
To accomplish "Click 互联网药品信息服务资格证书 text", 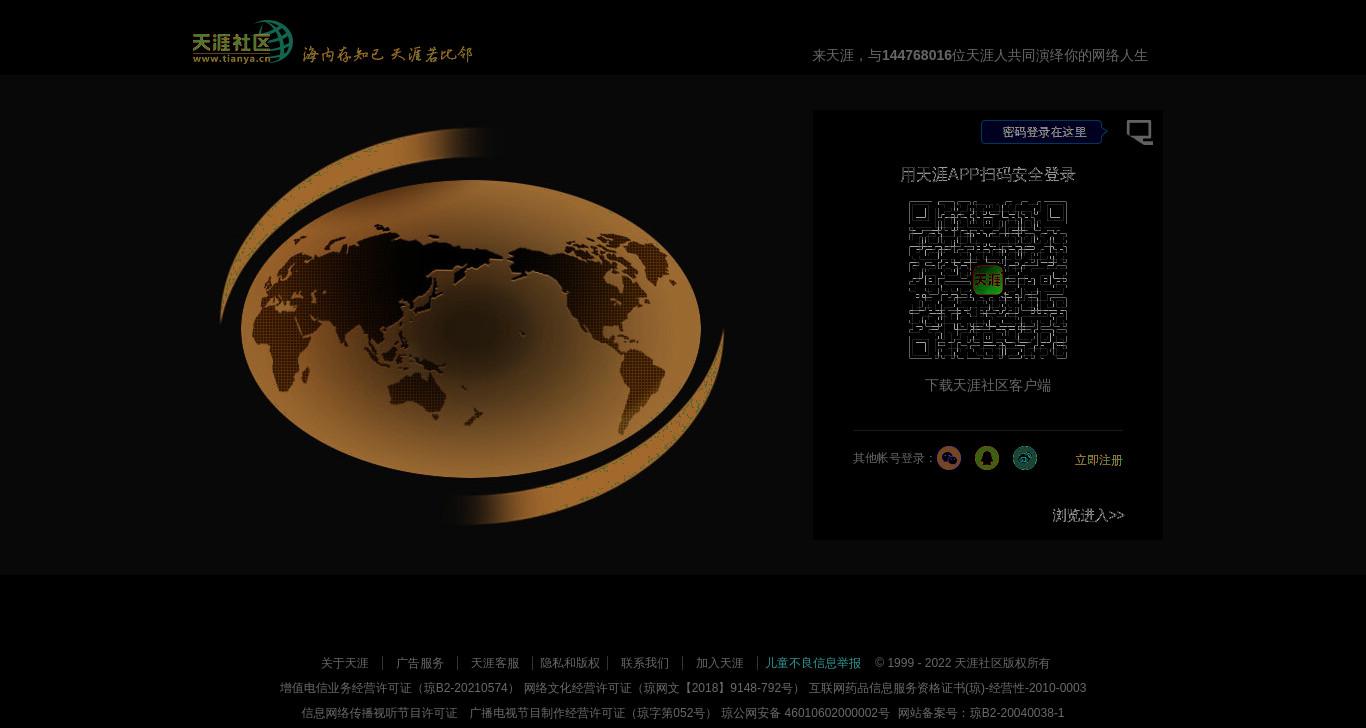I will pos(948,688).
